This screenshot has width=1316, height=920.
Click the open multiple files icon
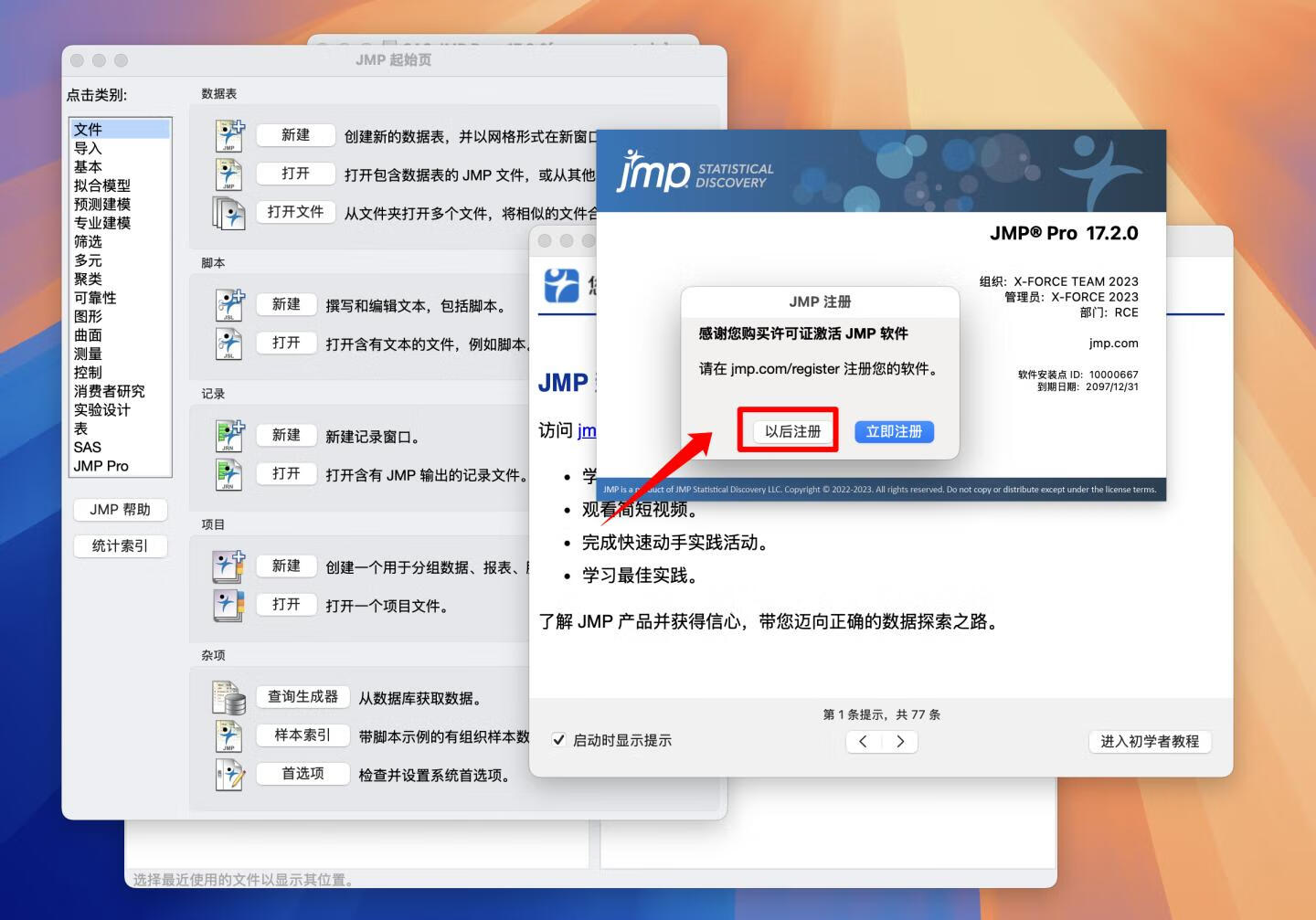click(228, 213)
